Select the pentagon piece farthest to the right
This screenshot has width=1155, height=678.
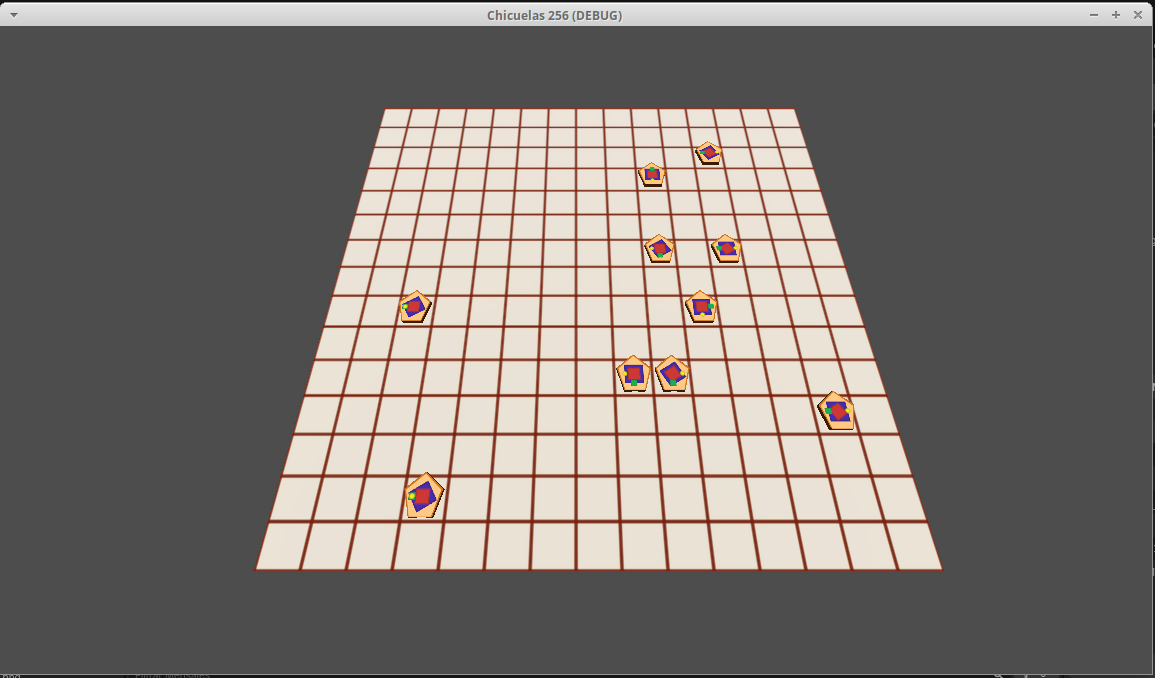click(836, 410)
